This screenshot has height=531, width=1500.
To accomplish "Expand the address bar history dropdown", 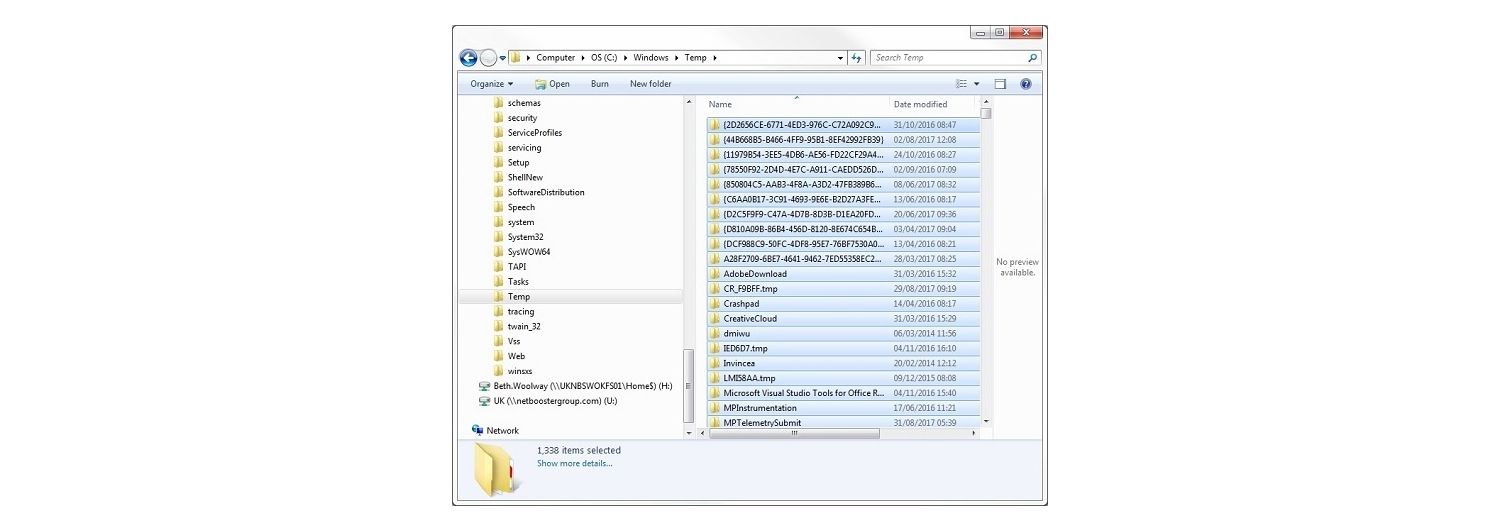I will (x=840, y=58).
